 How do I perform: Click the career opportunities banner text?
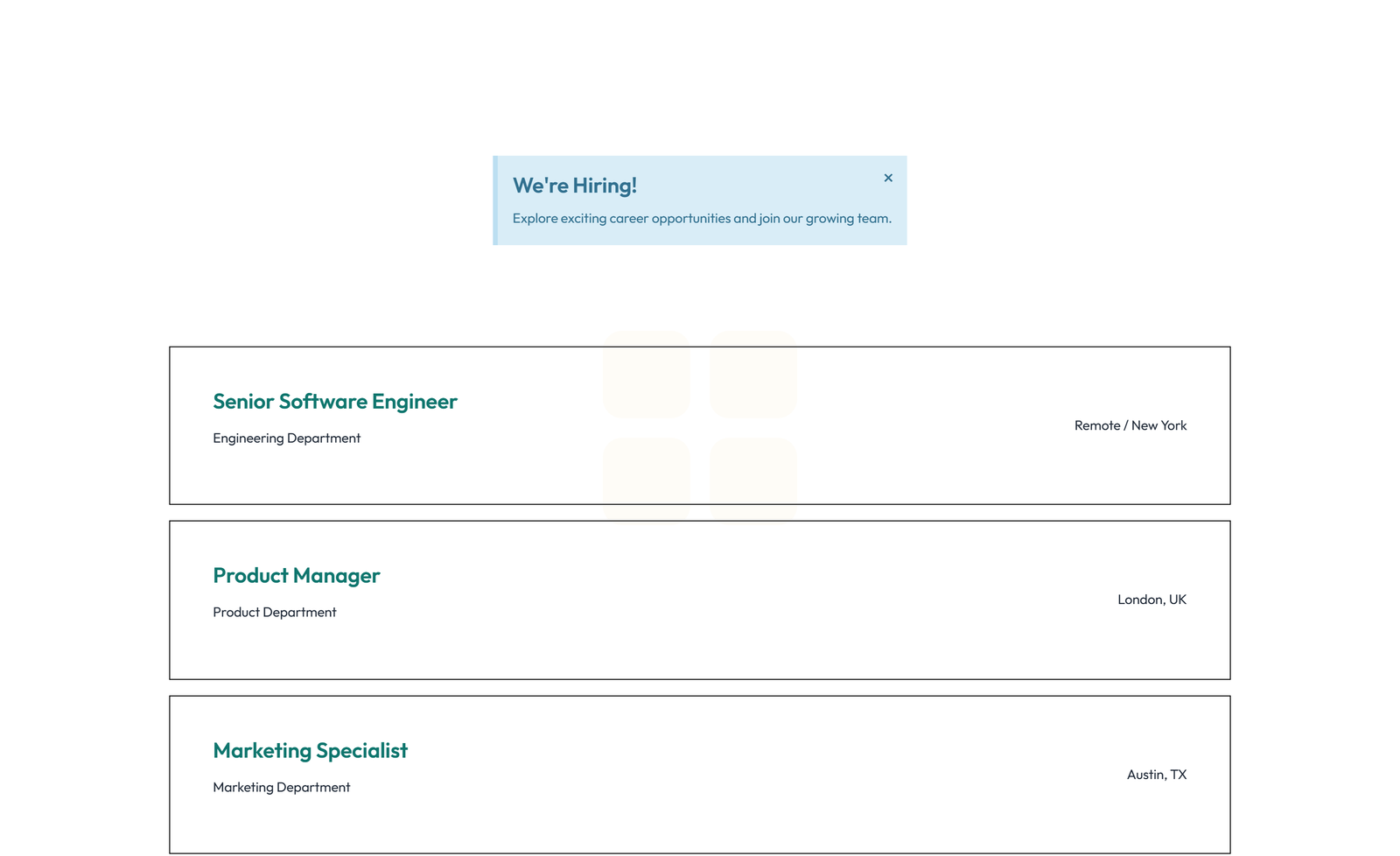click(x=702, y=218)
